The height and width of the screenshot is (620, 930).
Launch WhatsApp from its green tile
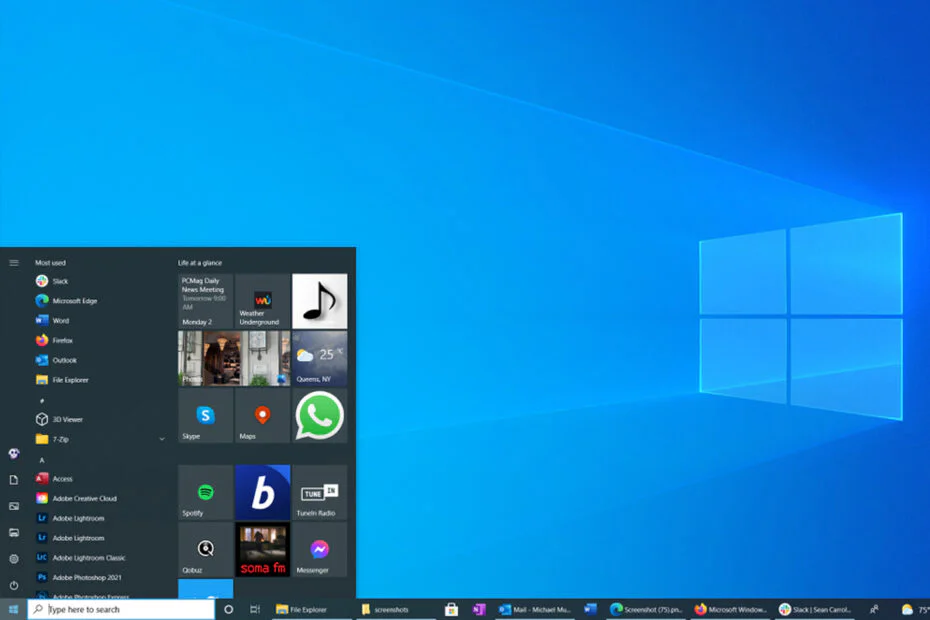(320, 415)
